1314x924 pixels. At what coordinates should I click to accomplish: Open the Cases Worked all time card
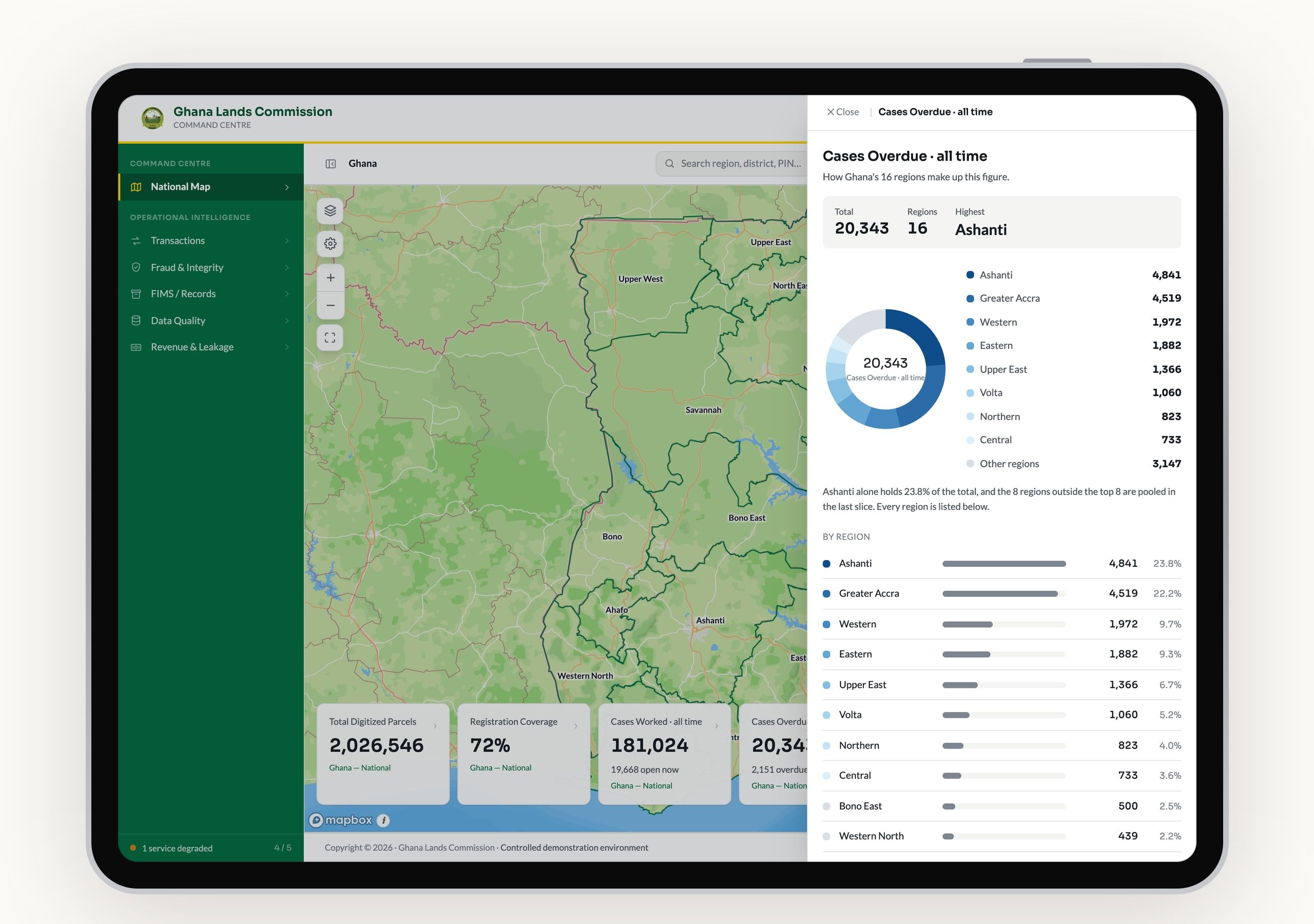(x=664, y=754)
